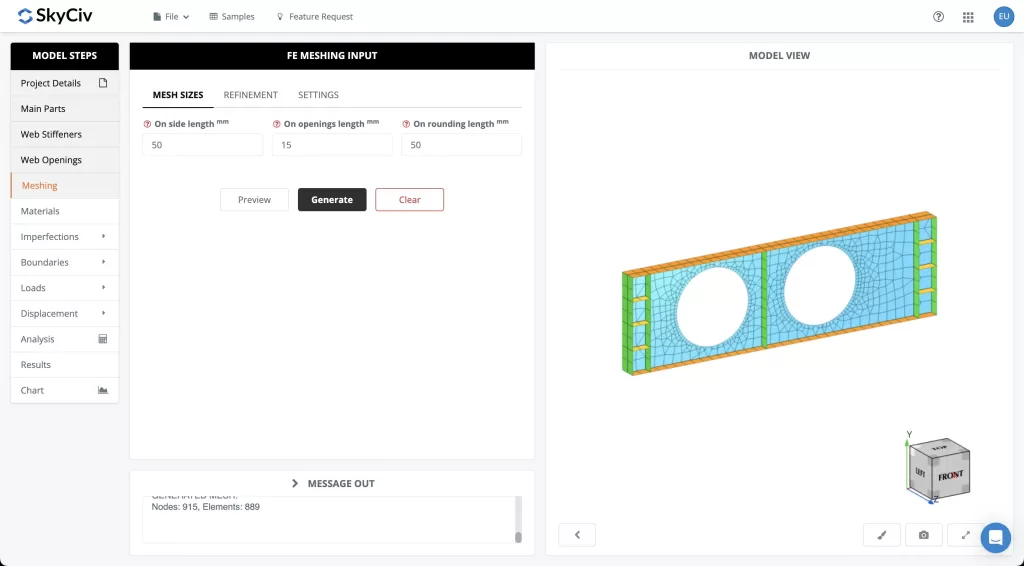The width and height of the screenshot is (1024, 566).
Task: Click the Preview button
Action: tap(254, 200)
